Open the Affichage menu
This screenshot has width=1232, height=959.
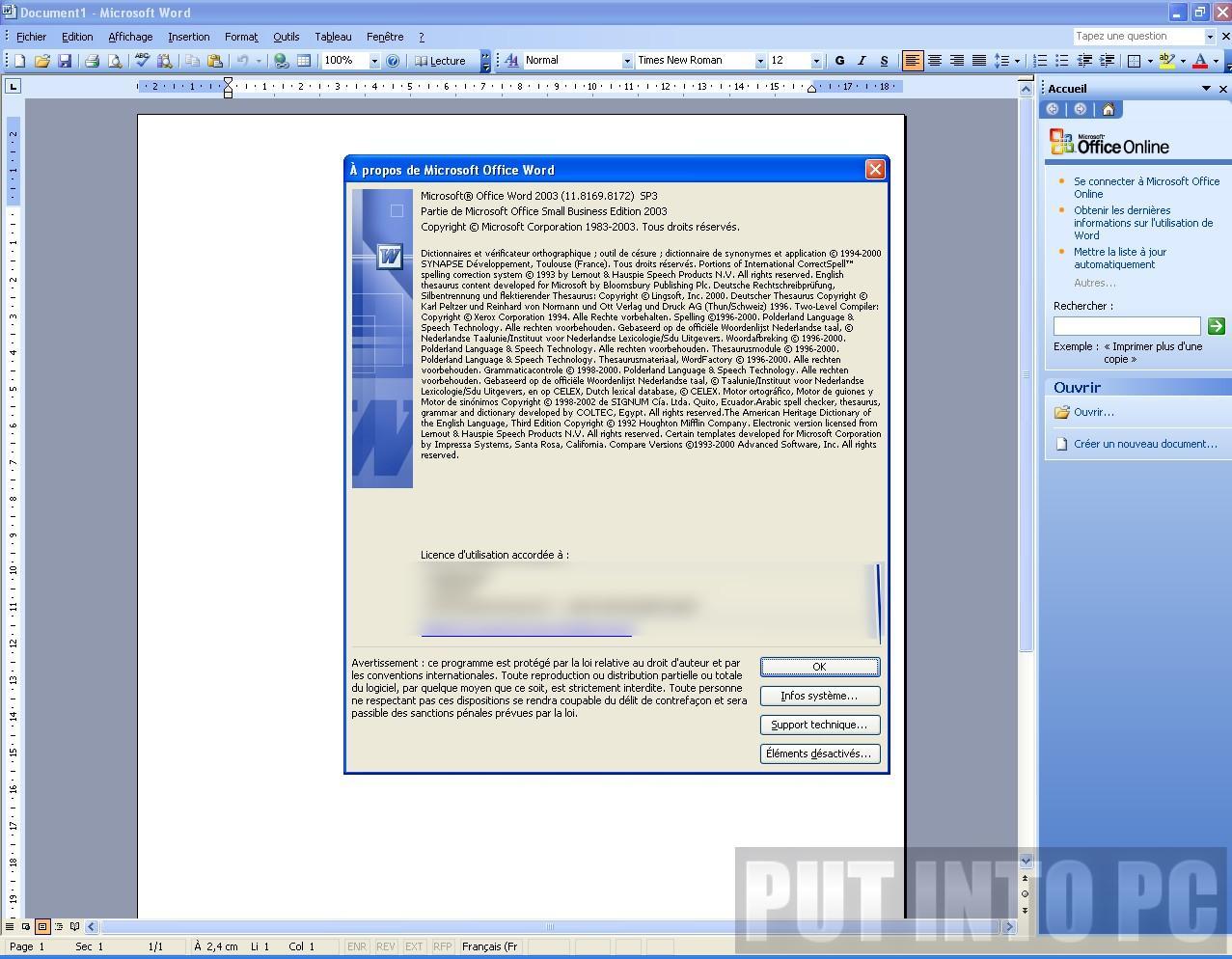point(130,37)
